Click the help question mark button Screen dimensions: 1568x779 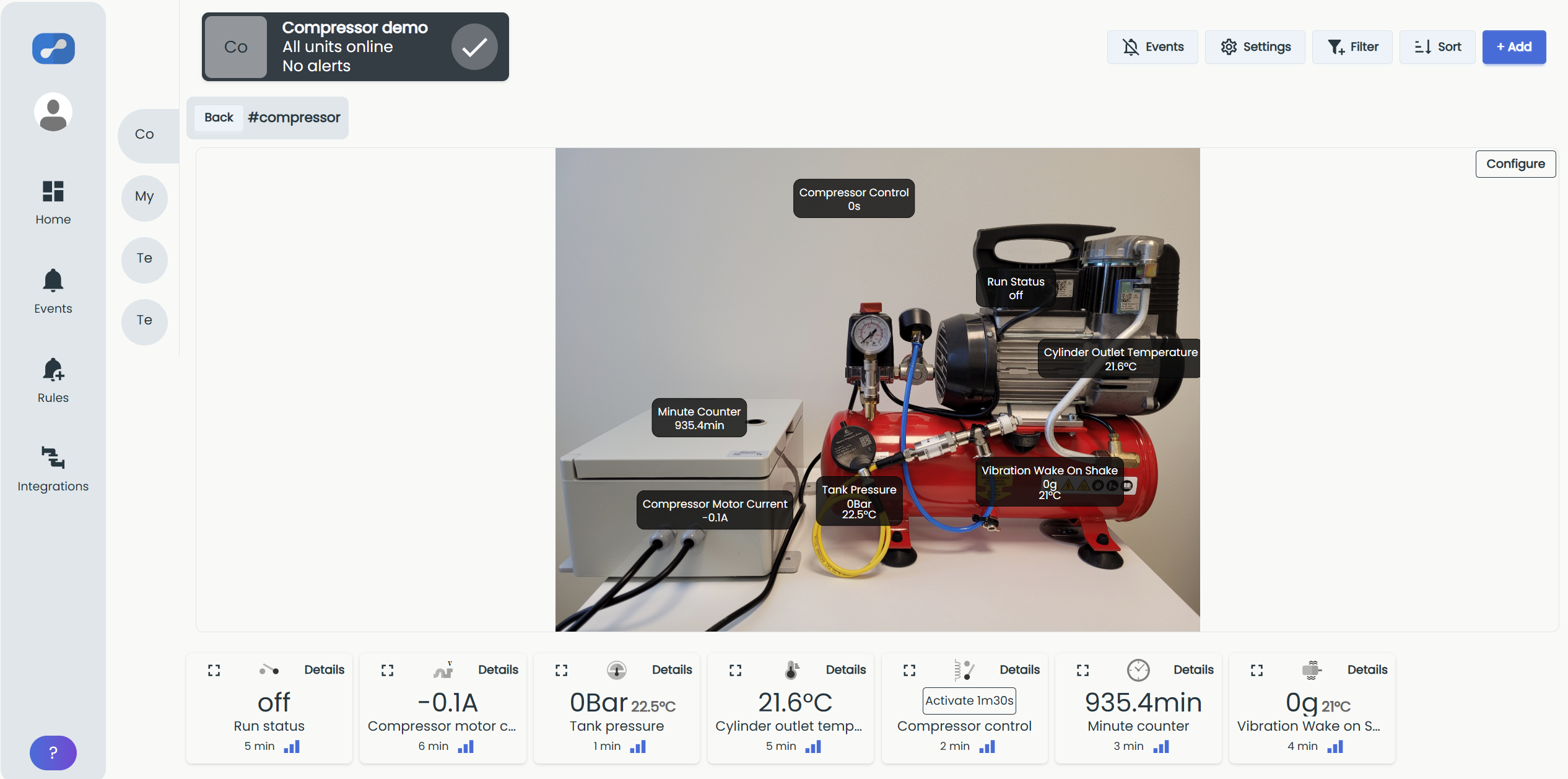(x=53, y=752)
